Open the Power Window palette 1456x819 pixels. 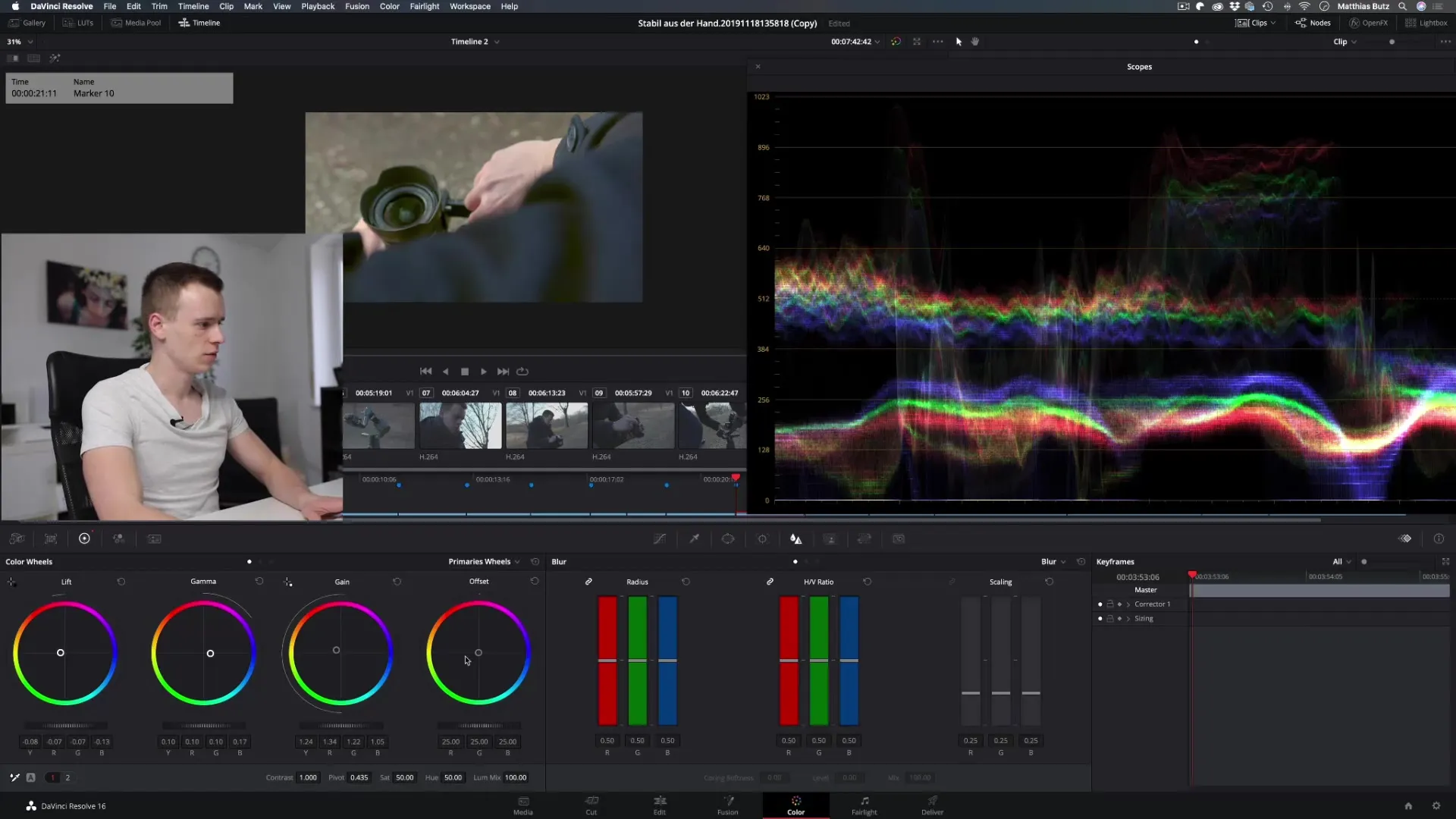728,539
